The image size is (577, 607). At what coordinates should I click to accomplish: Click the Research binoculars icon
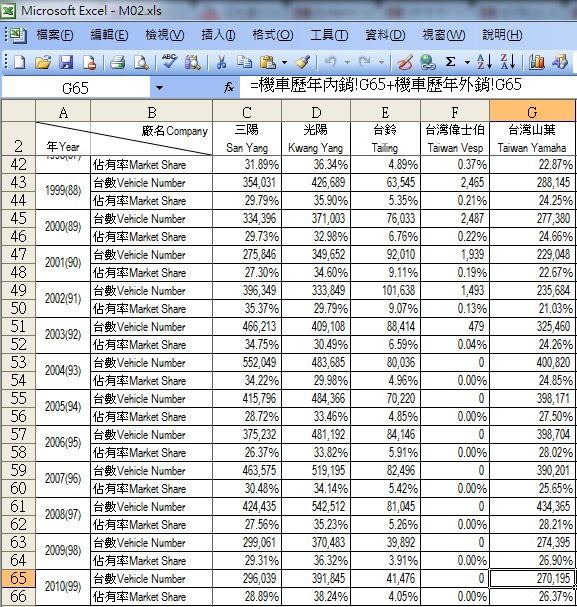(192, 62)
